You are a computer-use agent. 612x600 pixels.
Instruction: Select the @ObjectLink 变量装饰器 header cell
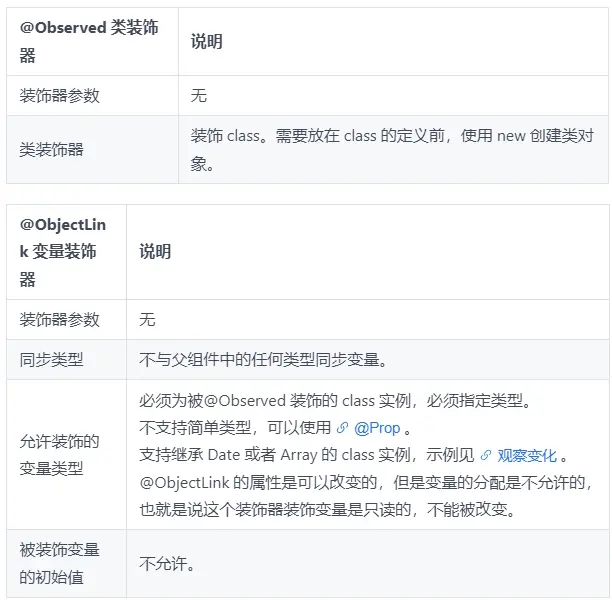click(66, 252)
